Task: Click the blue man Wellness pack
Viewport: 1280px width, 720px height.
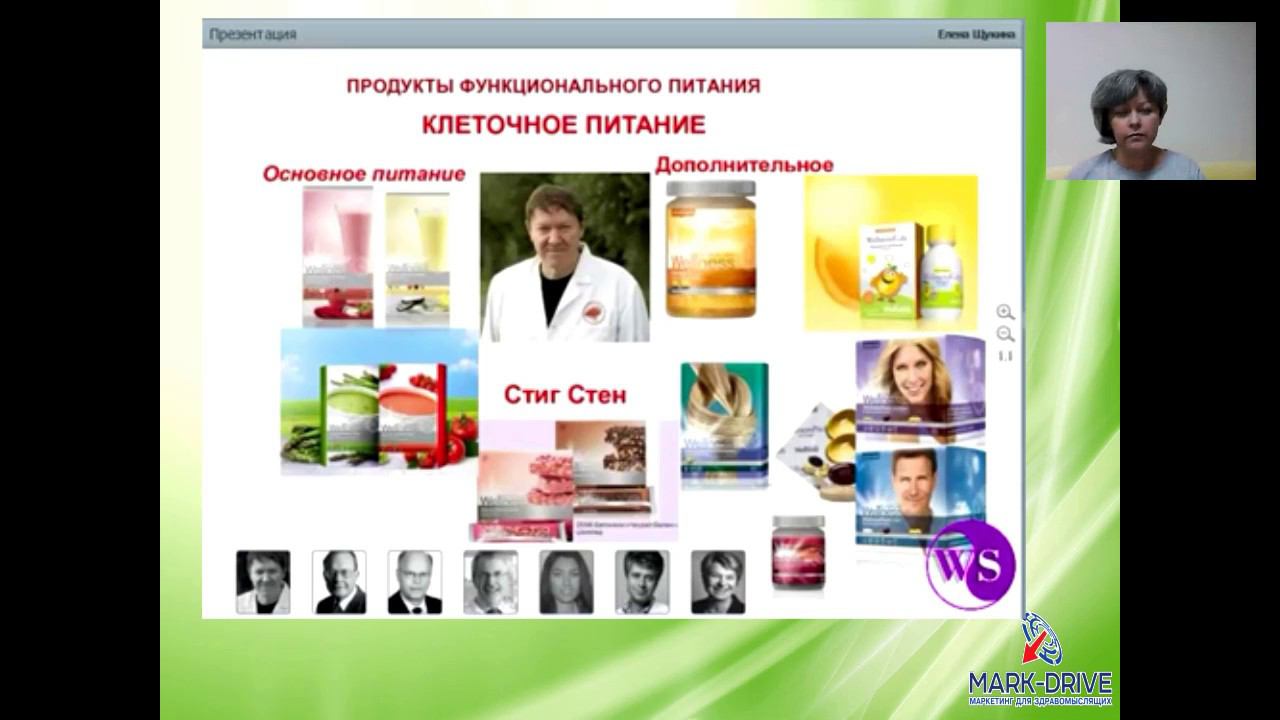Action: coord(920,495)
